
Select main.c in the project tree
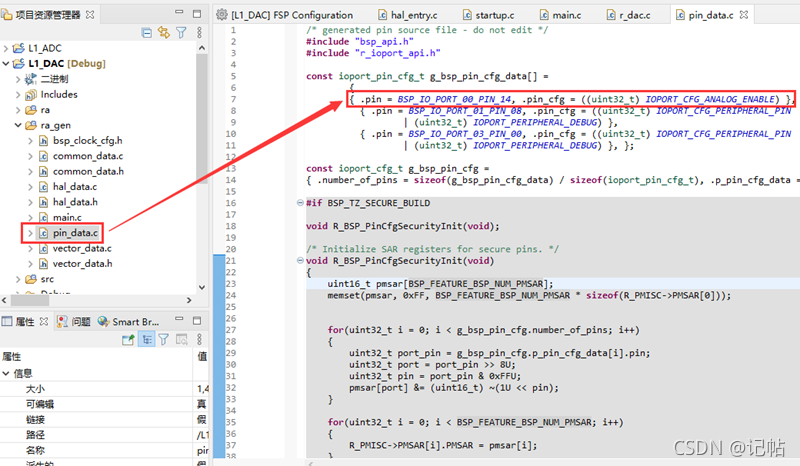click(x=67, y=218)
